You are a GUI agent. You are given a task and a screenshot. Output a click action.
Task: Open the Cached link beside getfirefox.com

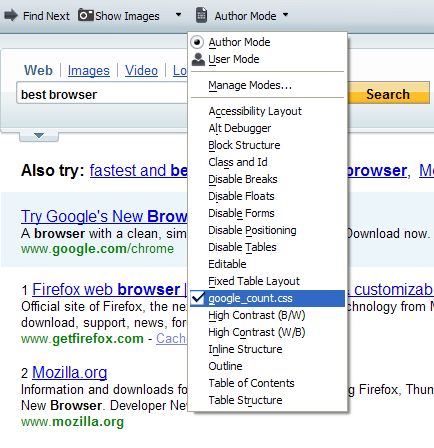point(171,338)
